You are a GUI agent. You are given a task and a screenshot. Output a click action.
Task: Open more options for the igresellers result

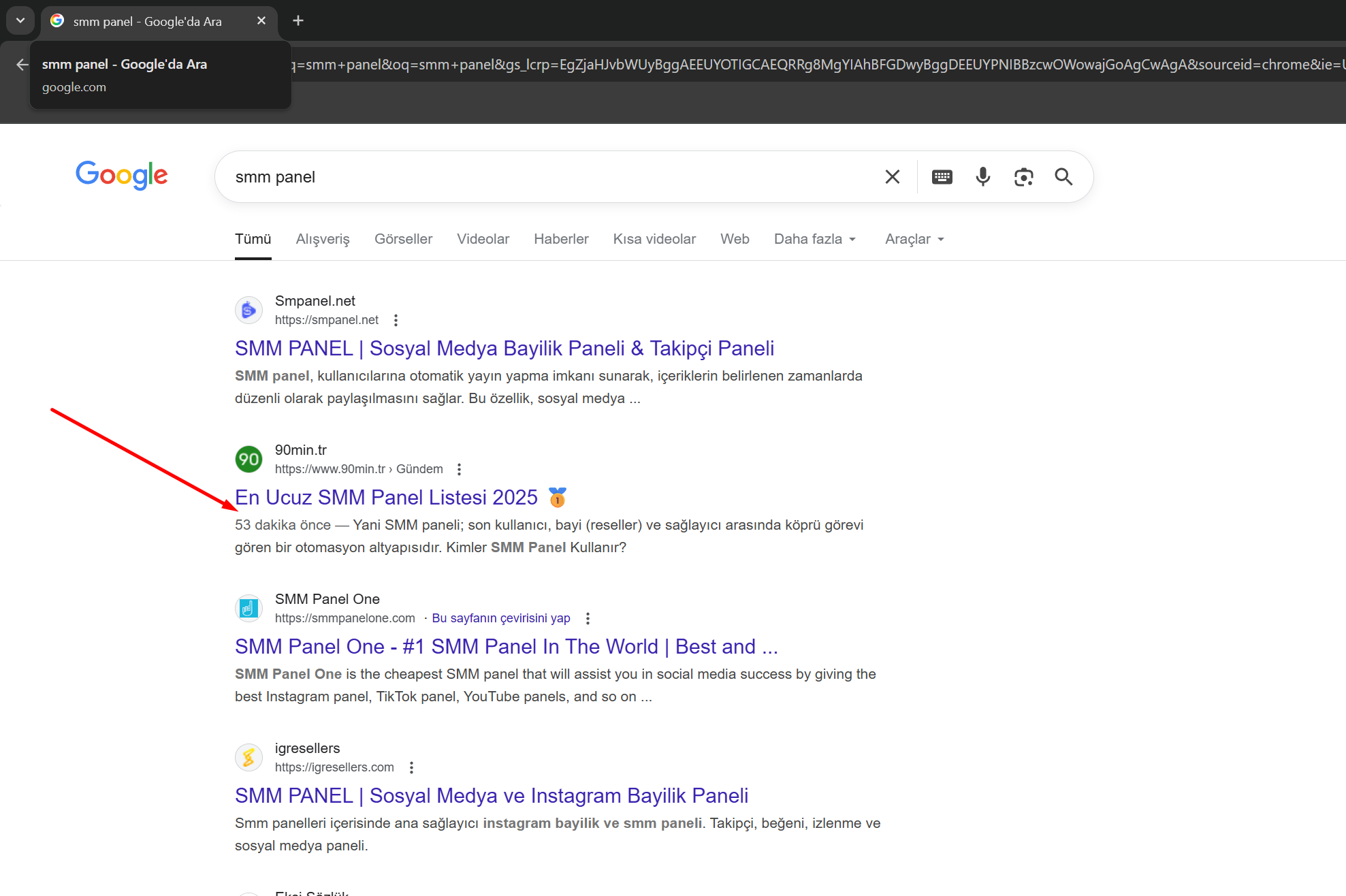(411, 767)
